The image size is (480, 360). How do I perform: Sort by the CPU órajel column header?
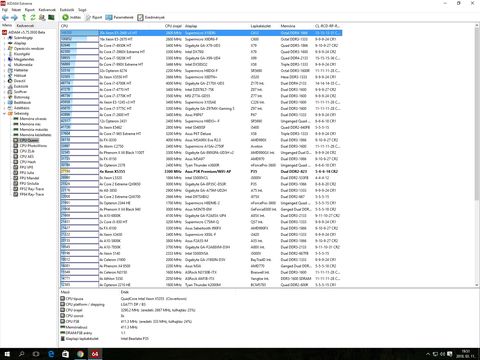click(173, 26)
